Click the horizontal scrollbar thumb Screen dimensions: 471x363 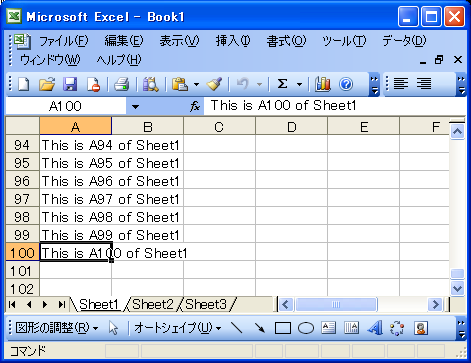pyautogui.click(x=336, y=304)
